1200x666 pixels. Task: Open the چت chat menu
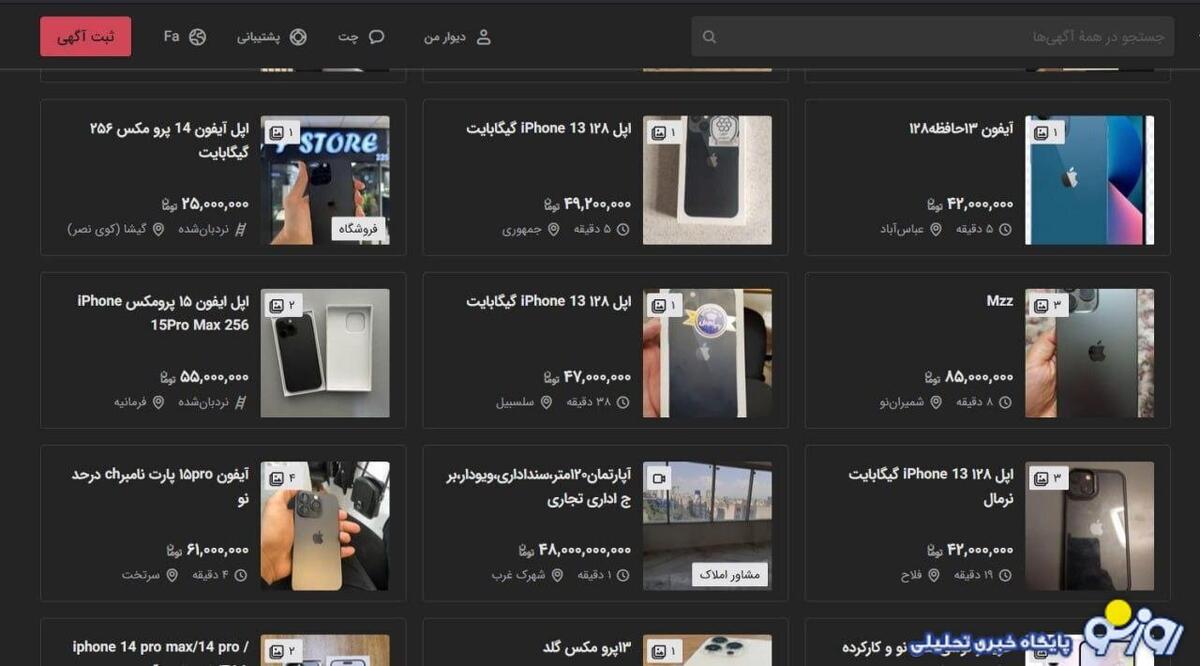(361, 37)
